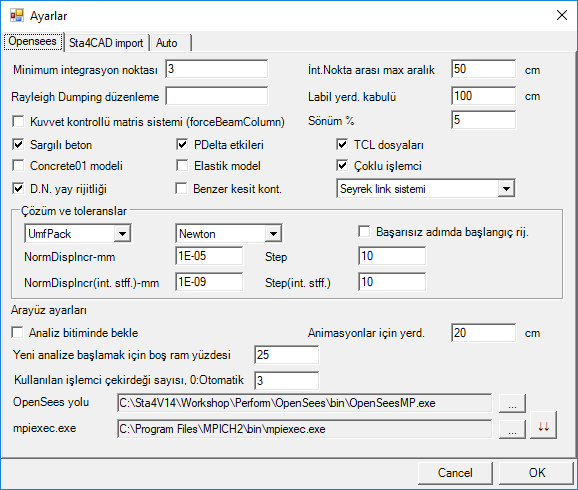The height and width of the screenshot is (490, 578).
Task: Switch to the Sta4CAD import tab
Action: tap(106, 43)
